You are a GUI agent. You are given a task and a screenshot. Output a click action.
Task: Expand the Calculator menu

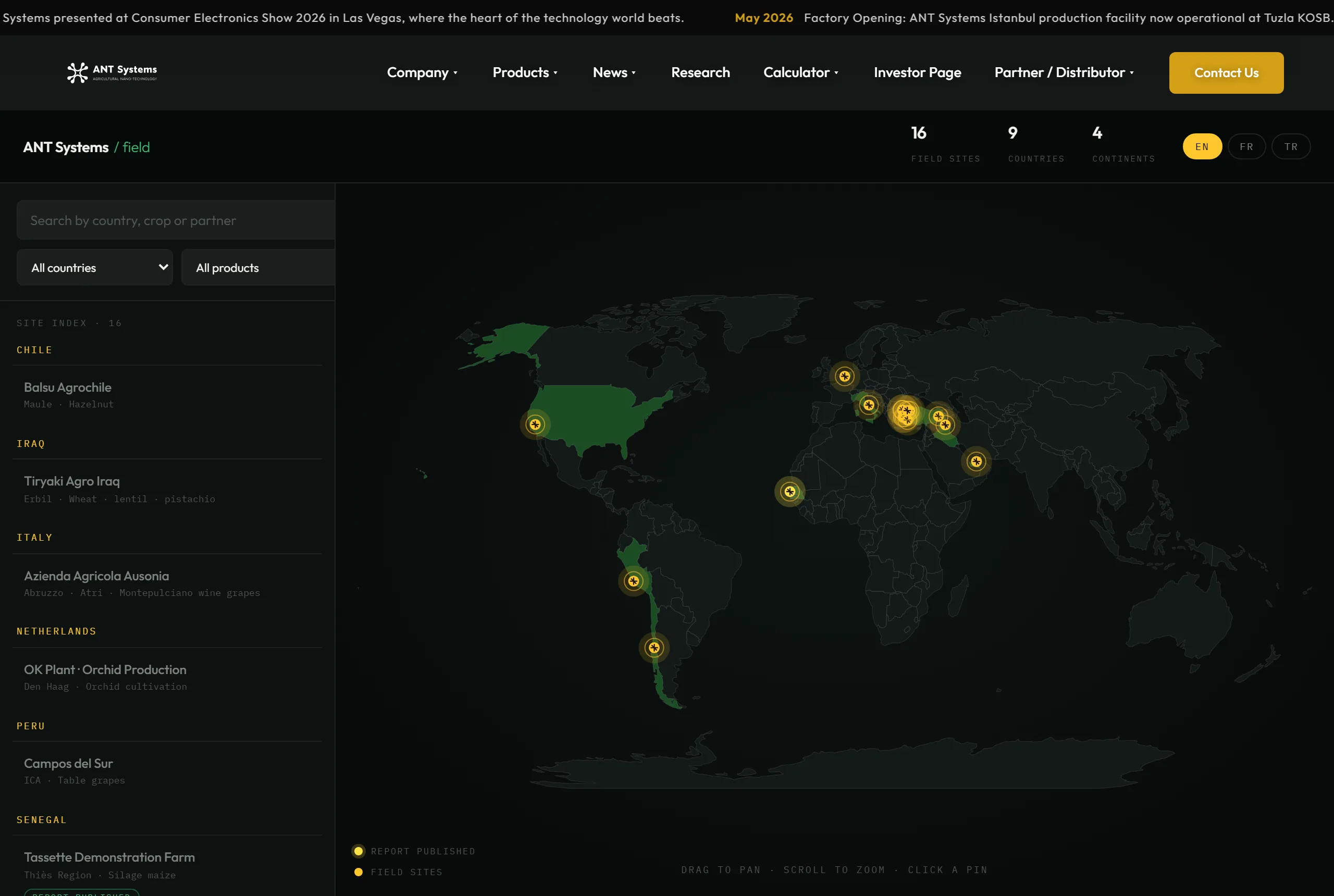tap(801, 72)
